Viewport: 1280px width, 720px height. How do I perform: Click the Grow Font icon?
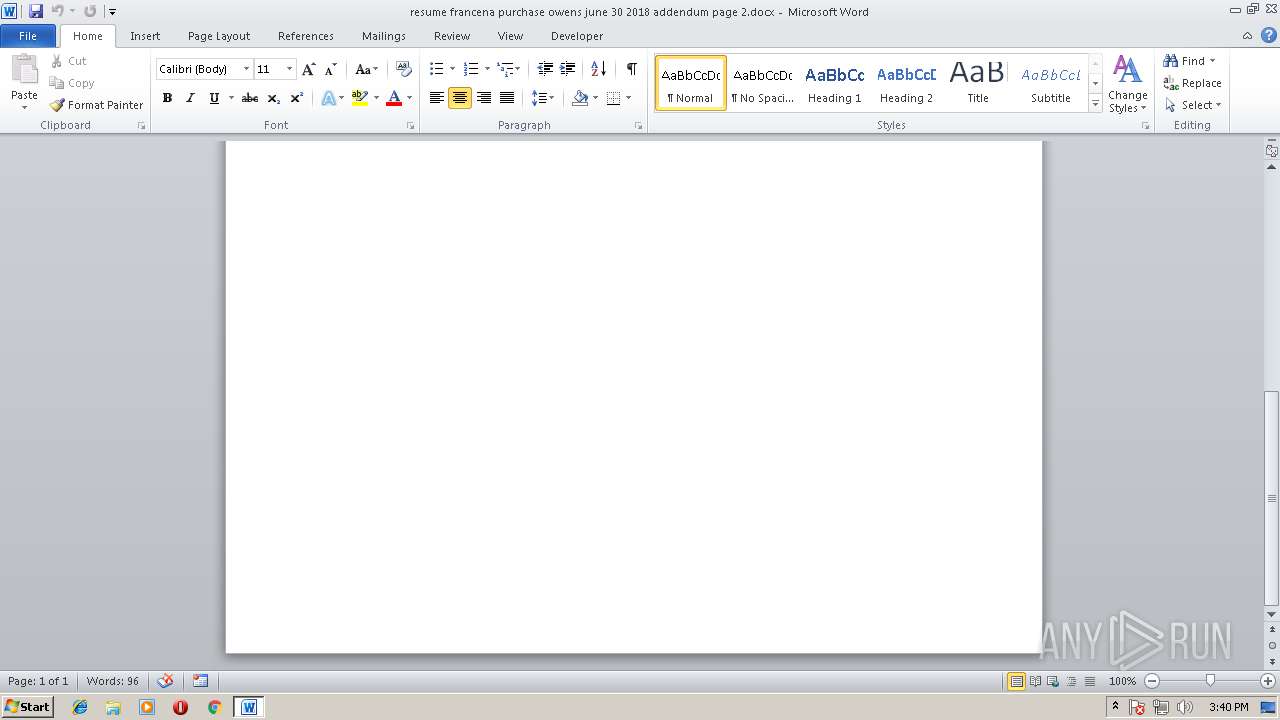[308, 69]
